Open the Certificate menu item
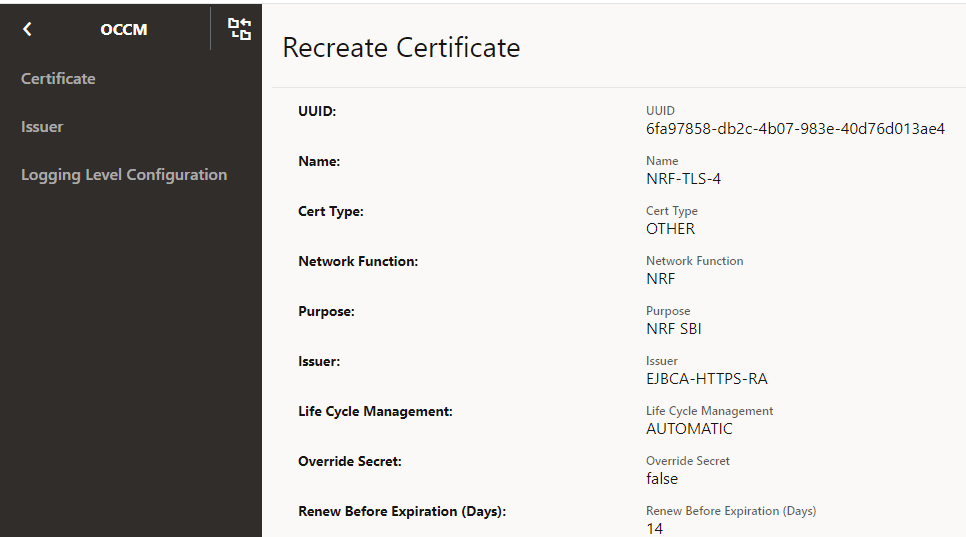Viewport: 966px width, 537px height. 58,79
